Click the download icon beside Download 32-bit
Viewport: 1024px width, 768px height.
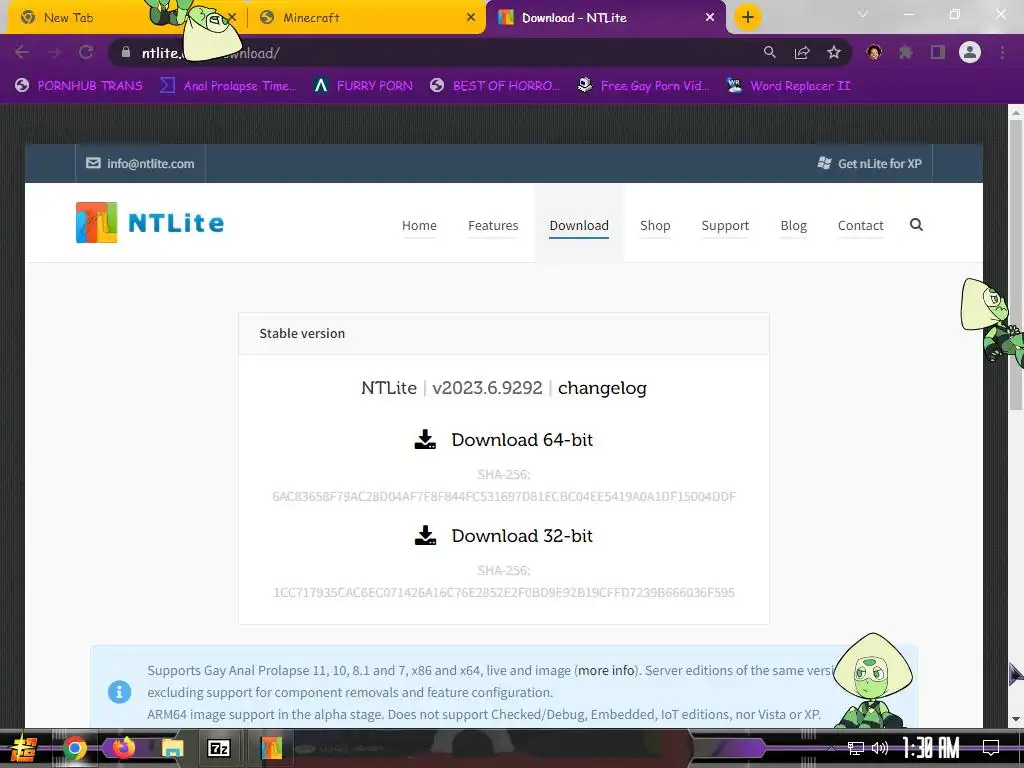[x=425, y=536]
